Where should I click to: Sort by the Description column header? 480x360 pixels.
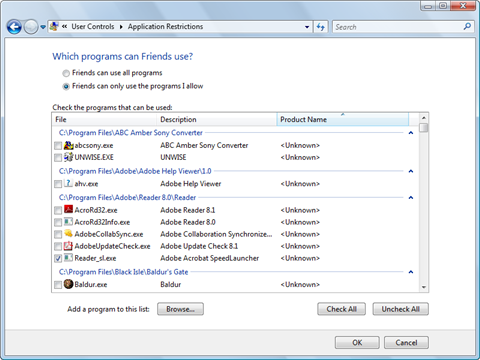217,119
